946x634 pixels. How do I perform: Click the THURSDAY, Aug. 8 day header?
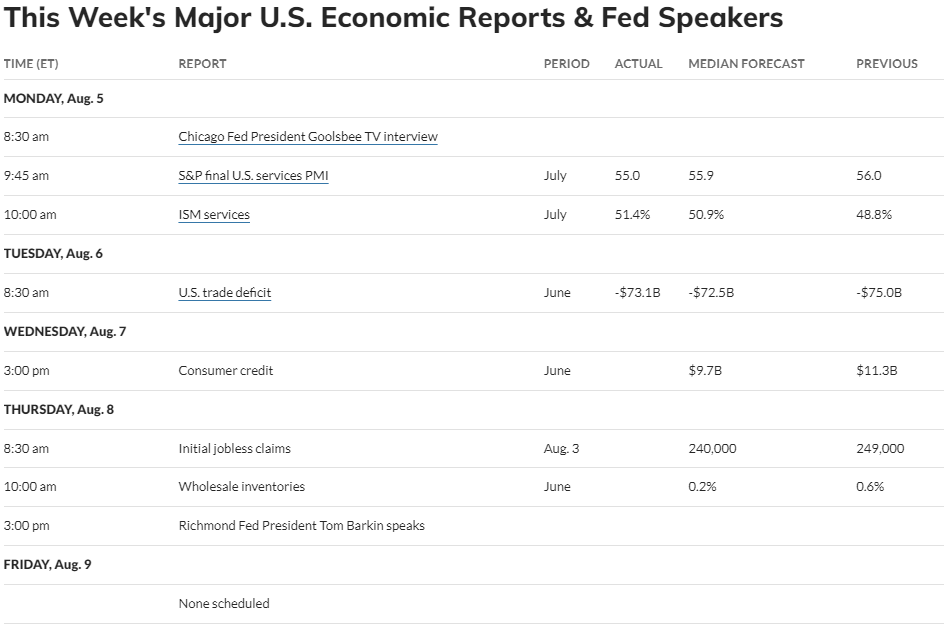(x=59, y=409)
